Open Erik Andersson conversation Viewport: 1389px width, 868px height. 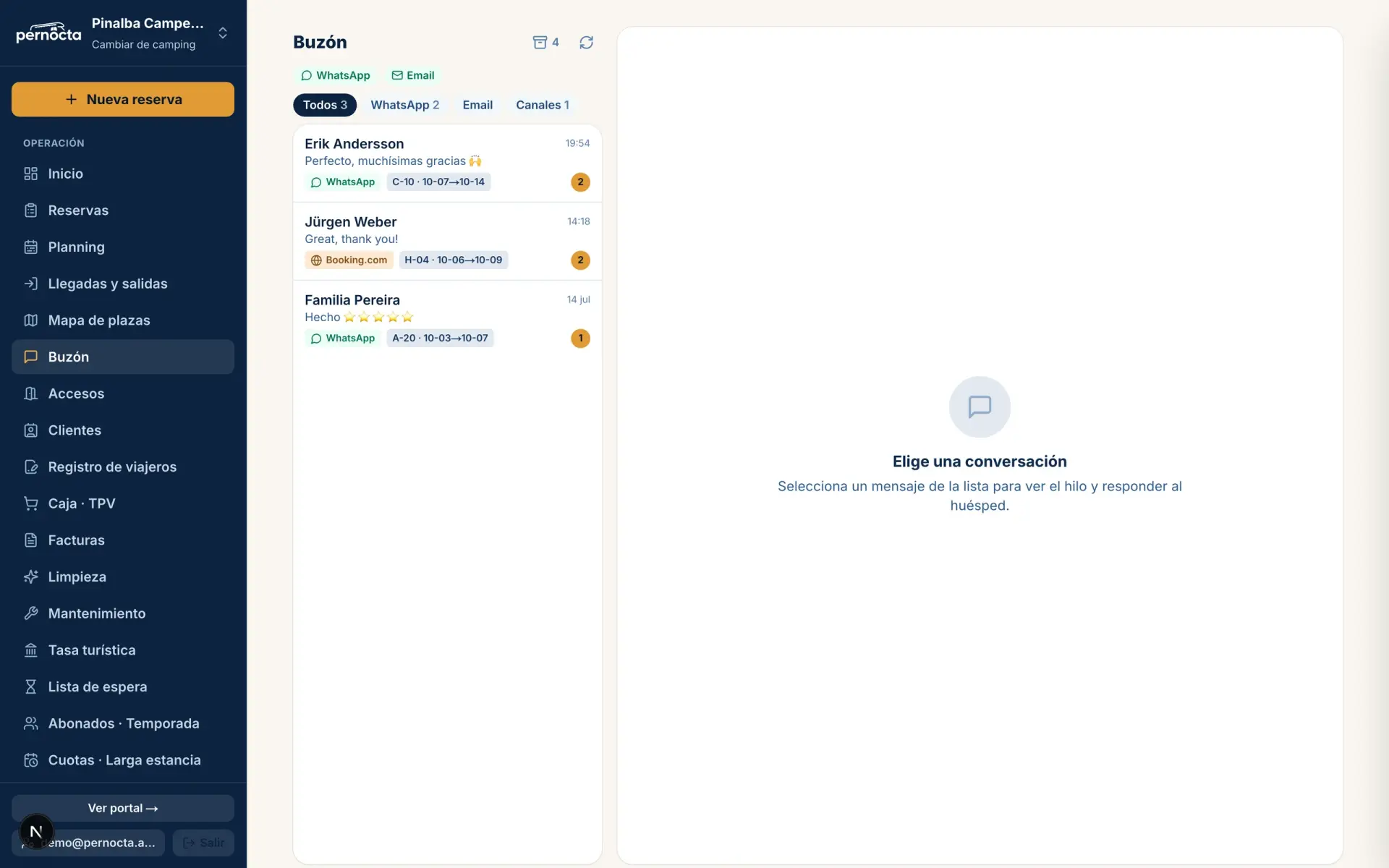click(x=447, y=163)
